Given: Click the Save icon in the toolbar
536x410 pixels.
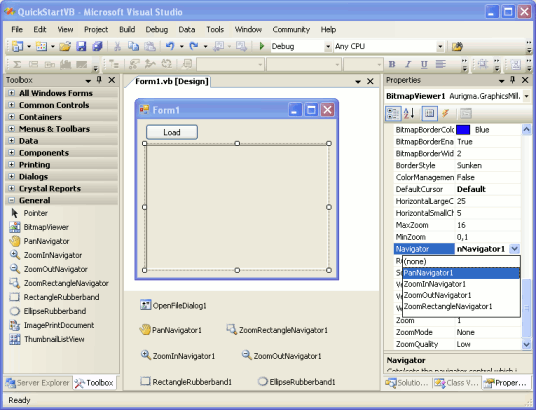Looking at the screenshot, I should [x=81, y=46].
